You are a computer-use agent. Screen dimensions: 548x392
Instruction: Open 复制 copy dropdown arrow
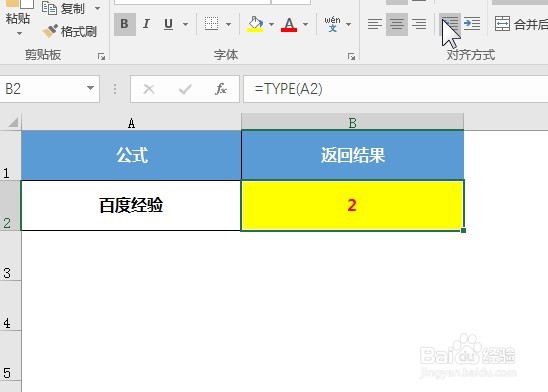coord(98,8)
